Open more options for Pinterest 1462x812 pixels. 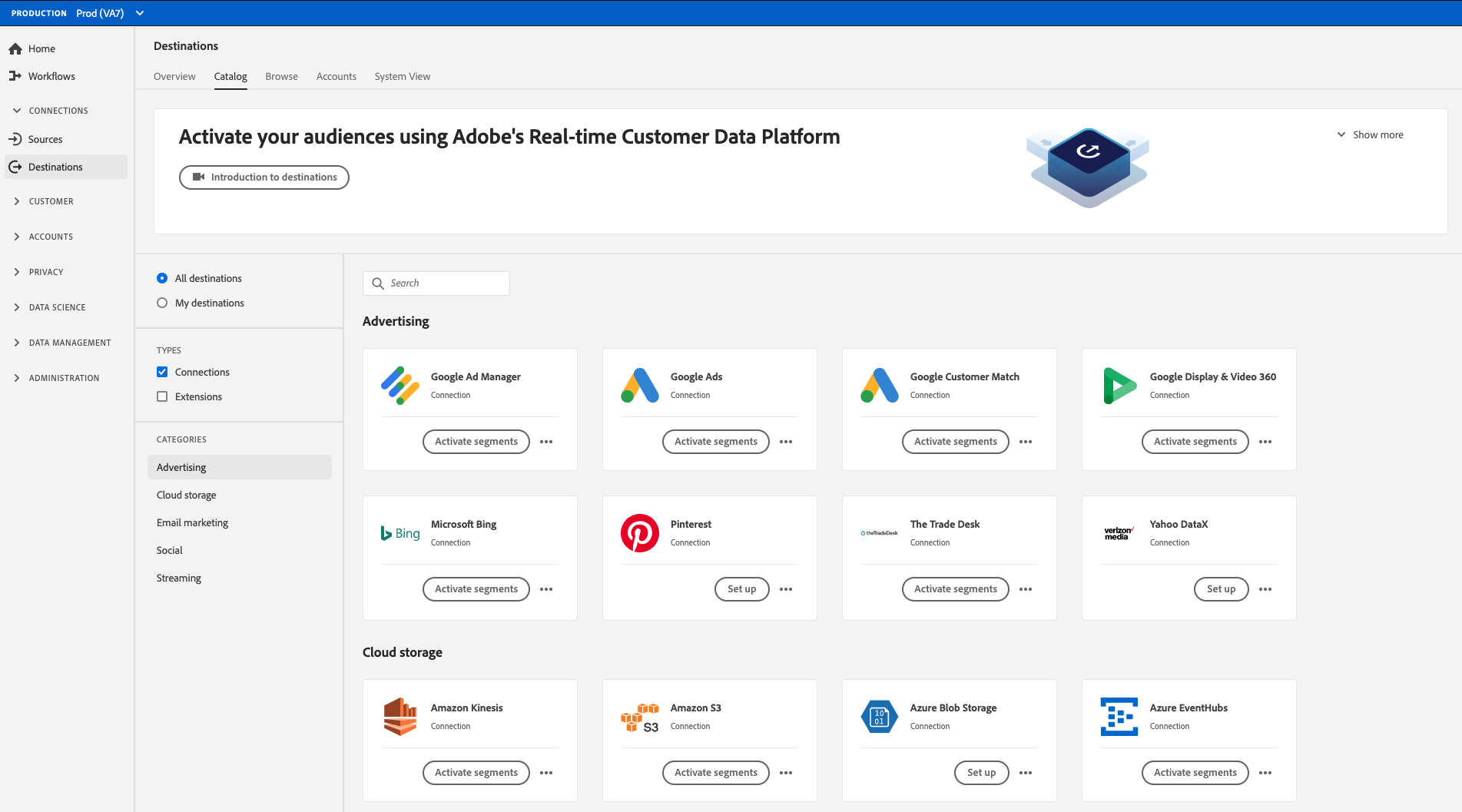coord(786,589)
